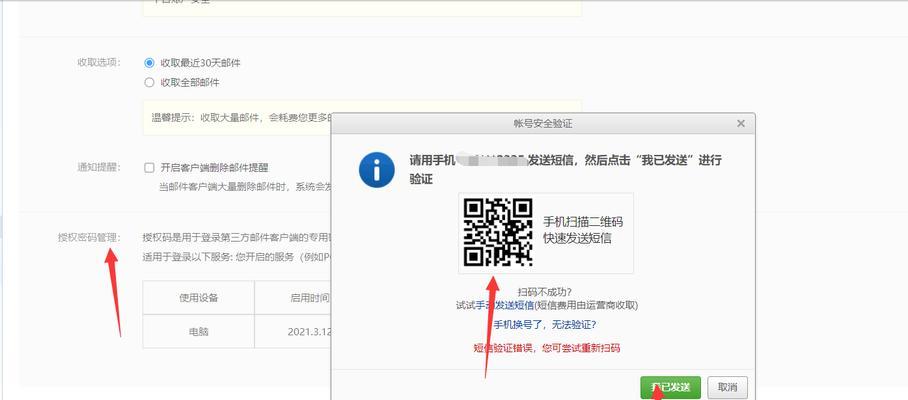Open the 手动发送短信 link
Viewport: 908px width, 400px height.
tap(504, 305)
